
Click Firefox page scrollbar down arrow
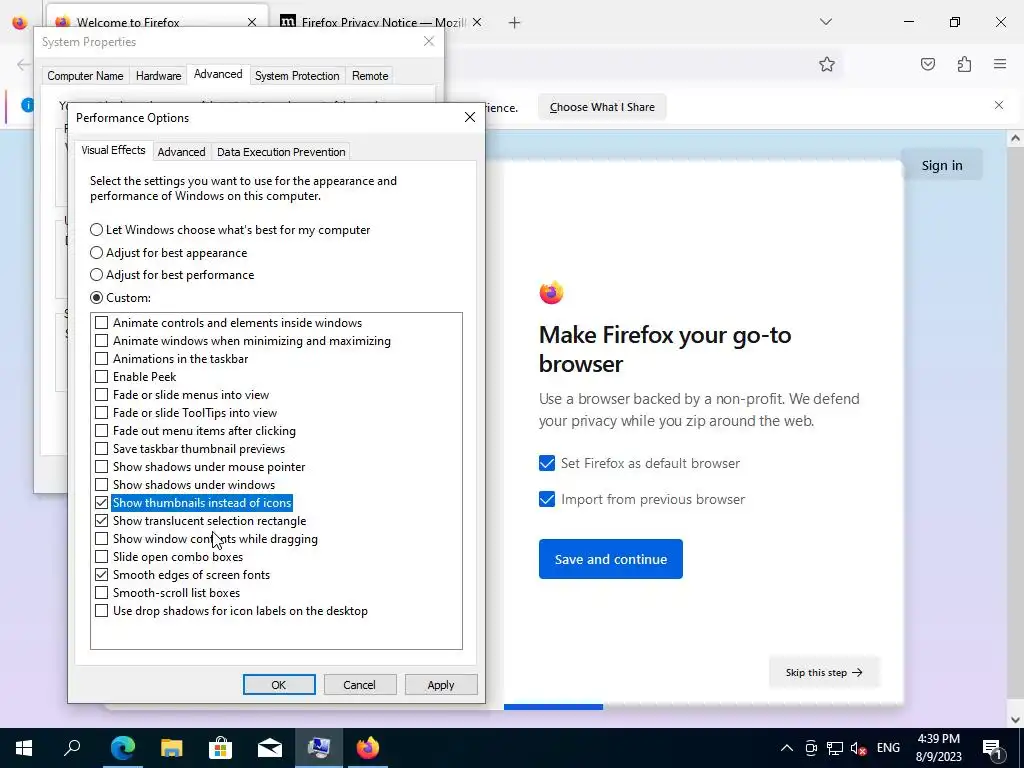pyautogui.click(x=1015, y=720)
